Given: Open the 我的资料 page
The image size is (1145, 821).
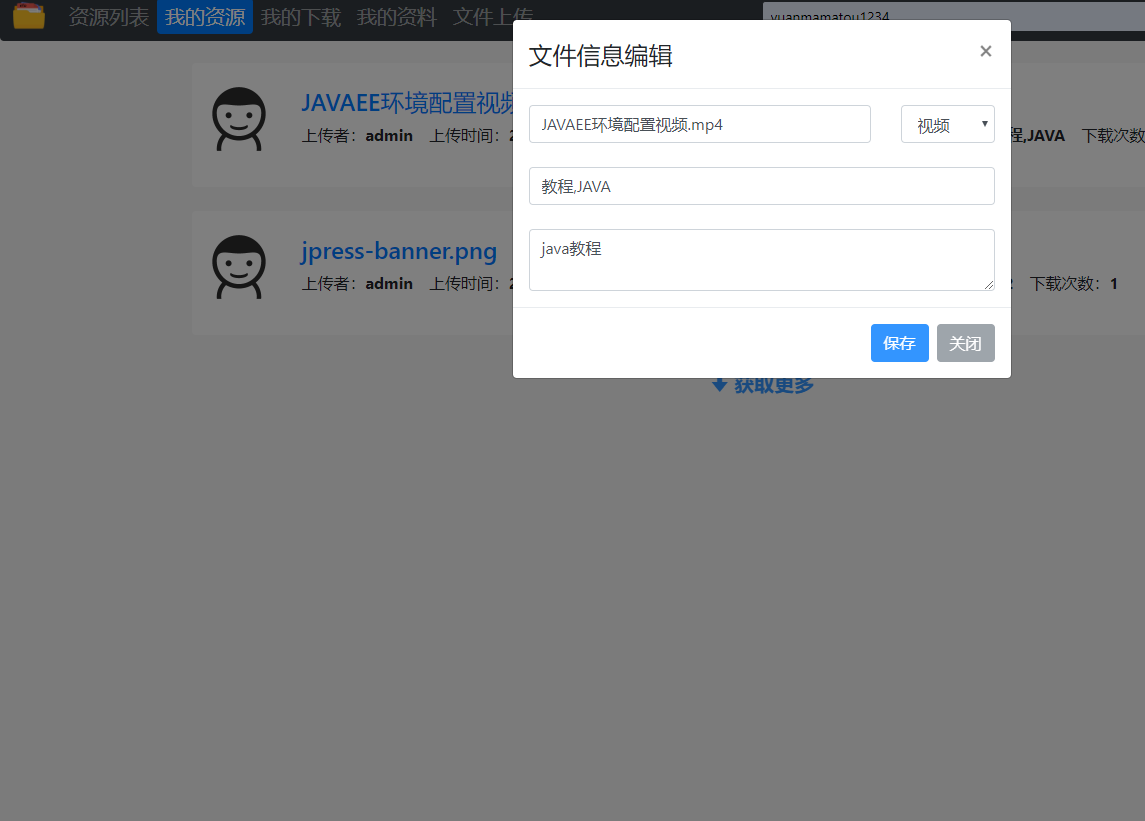Looking at the screenshot, I should [396, 16].
